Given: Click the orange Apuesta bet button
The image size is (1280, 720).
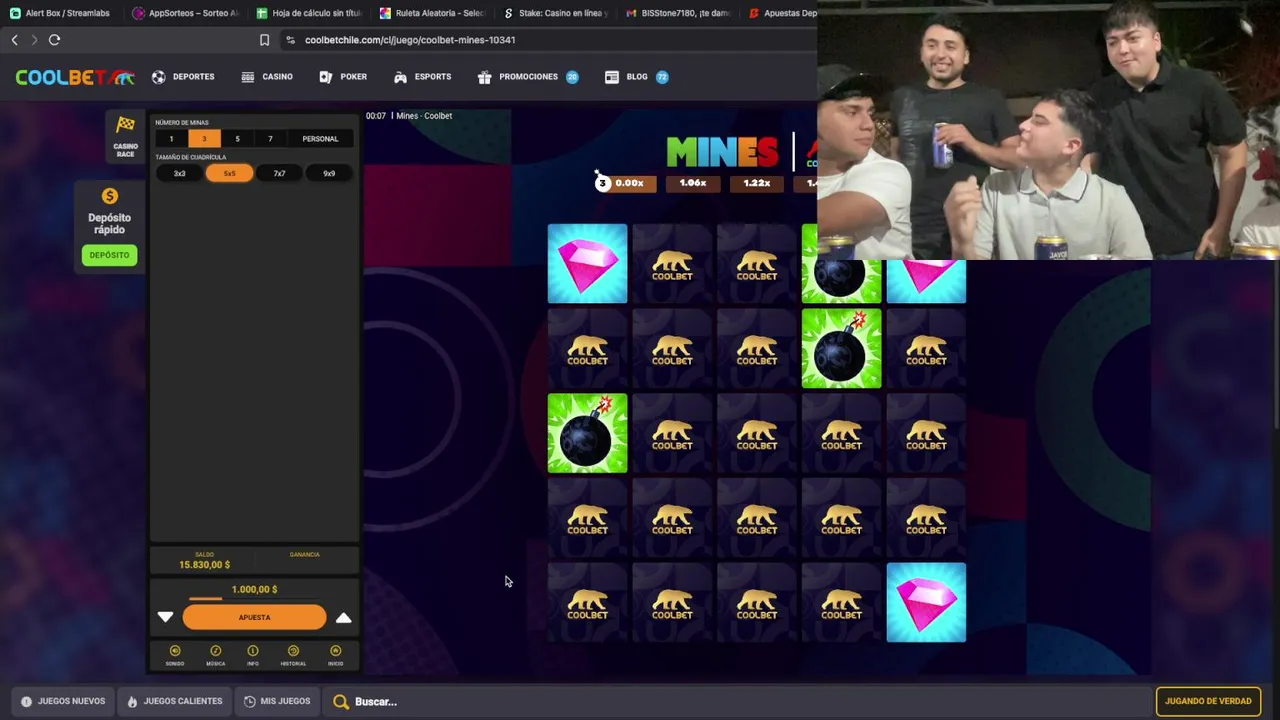Looking at the screenshot, I should (x=254, y=617).
